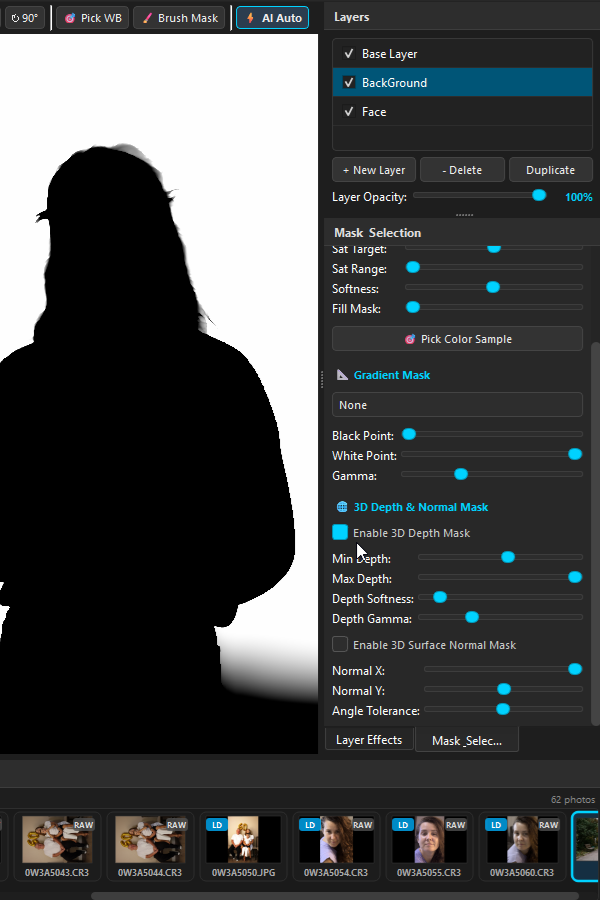Click the Depth Gamma slider handle
Image resolution: width=600 pixels, height=900 pixels.
[x=472, y=617]
